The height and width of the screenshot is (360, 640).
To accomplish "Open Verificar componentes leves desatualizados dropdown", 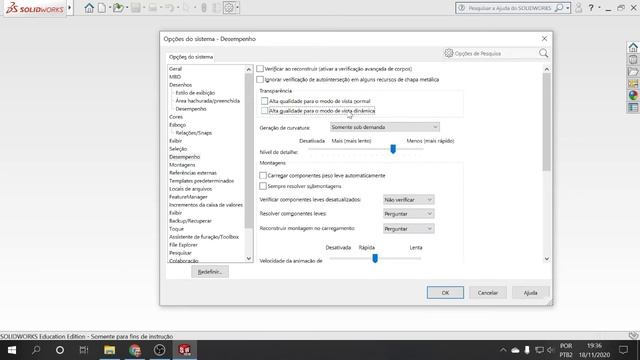I will click(408, 200).
